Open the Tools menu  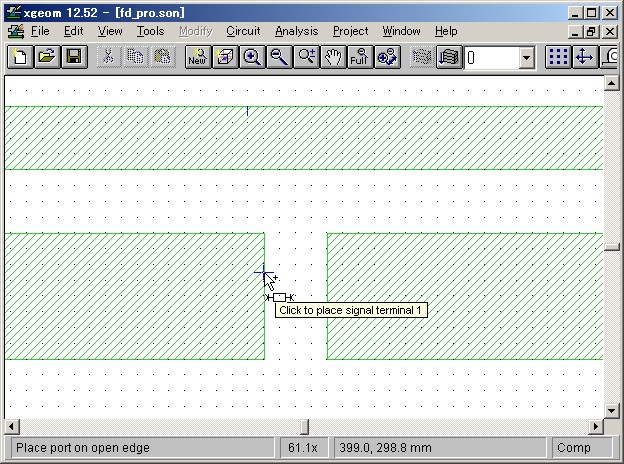coord(150,31)
